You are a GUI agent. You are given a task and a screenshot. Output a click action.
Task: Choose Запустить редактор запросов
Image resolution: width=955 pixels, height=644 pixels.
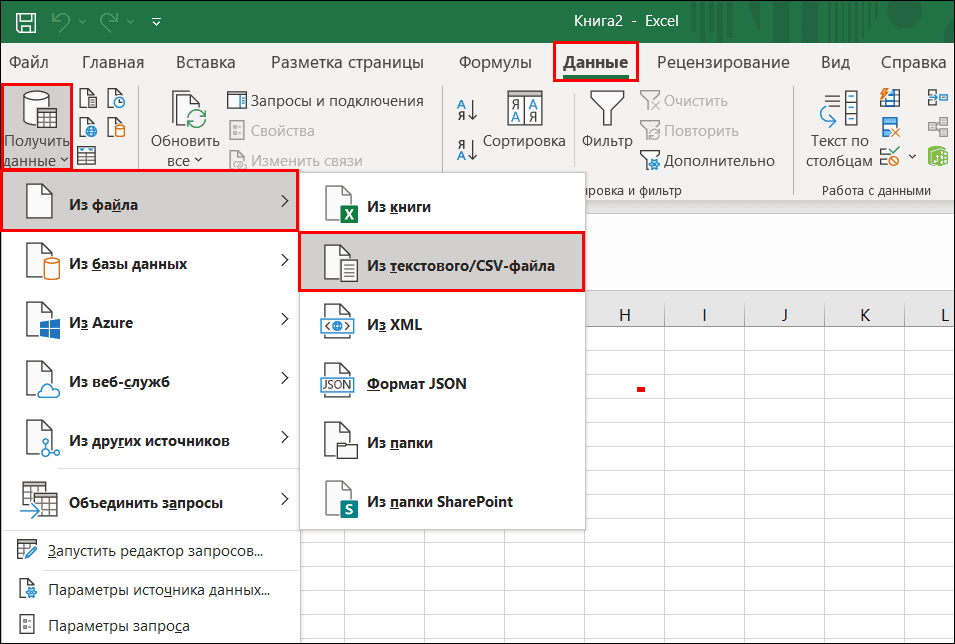point(150,550)
